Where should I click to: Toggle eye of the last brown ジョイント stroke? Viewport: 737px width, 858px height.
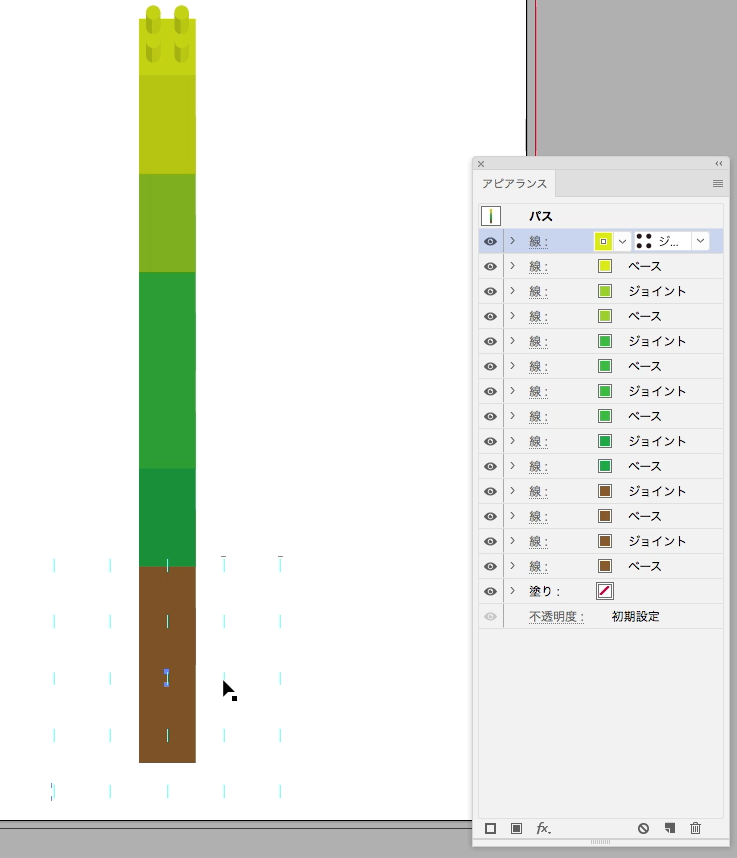490,541
